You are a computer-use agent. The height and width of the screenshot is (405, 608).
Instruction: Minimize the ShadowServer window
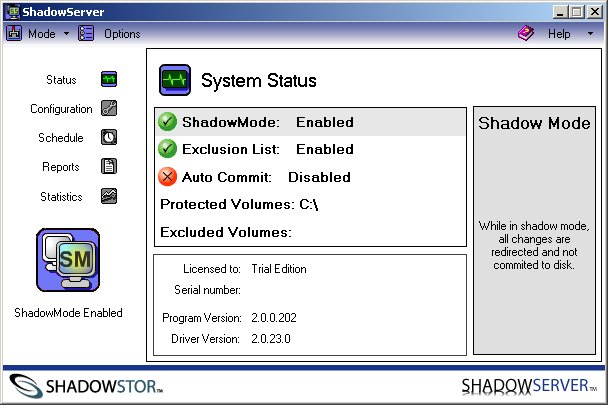coord(560,12)
